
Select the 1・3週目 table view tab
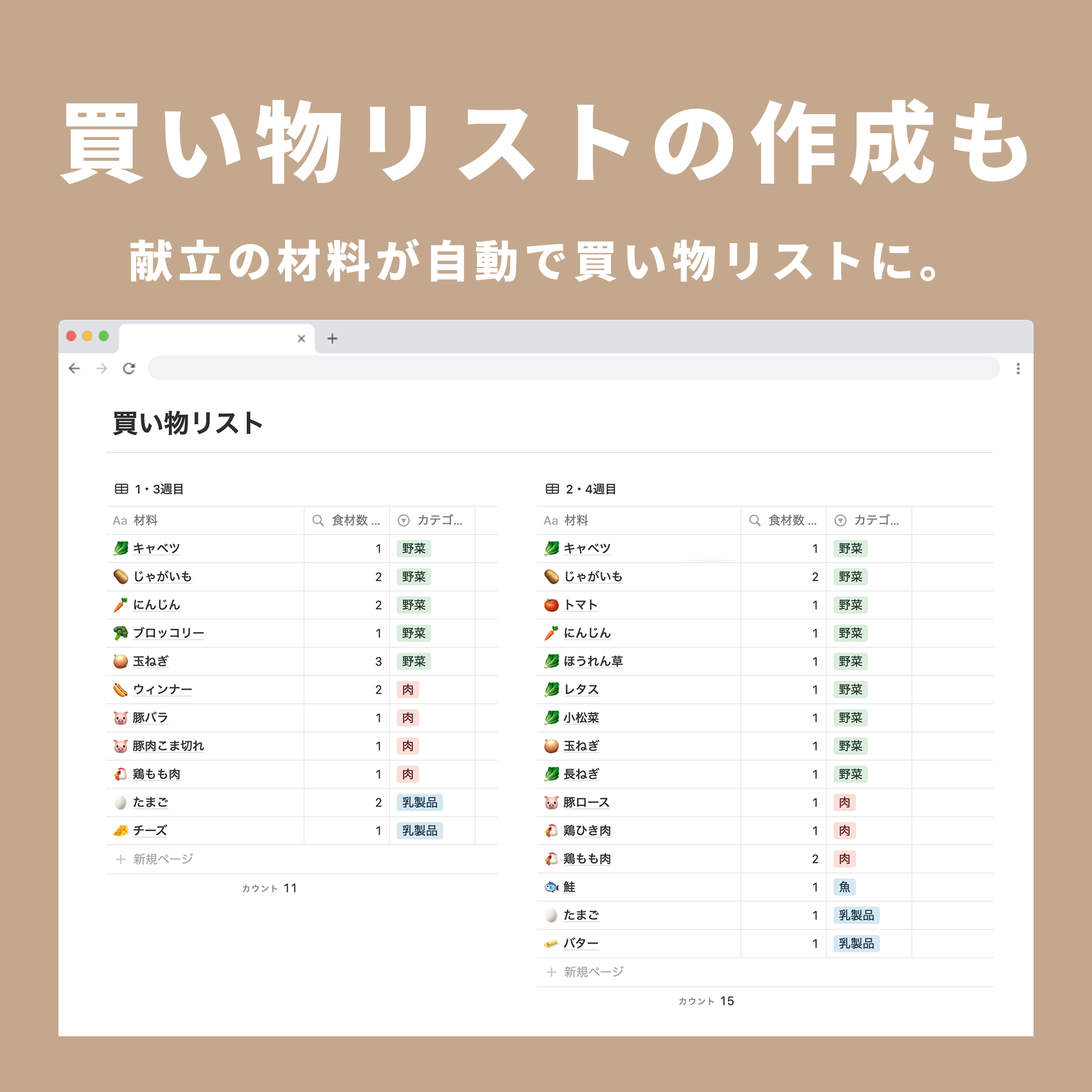pyautogui.click(x=159, y=489)
